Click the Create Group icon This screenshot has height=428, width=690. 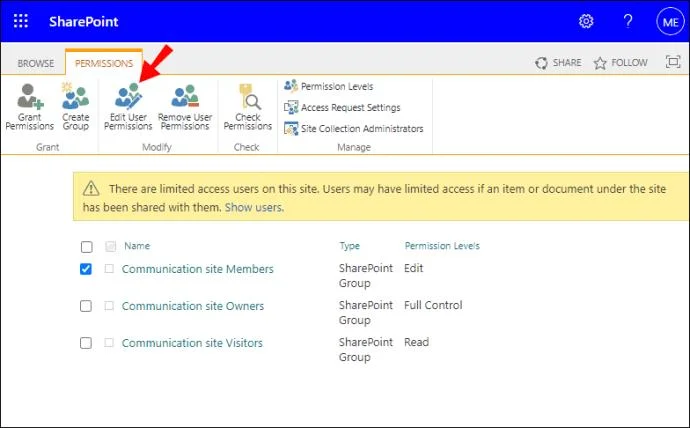point(75,96)
